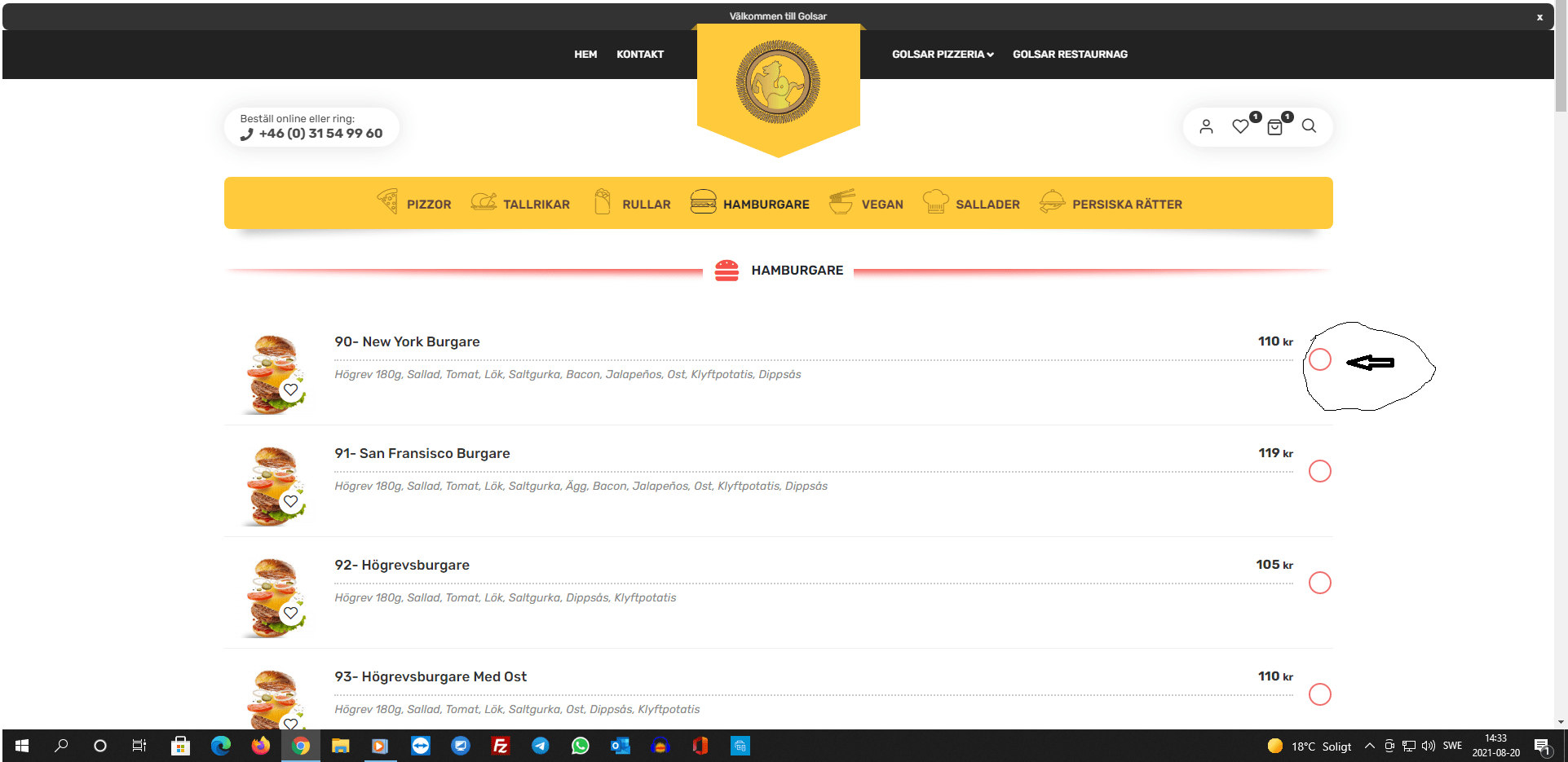Screen dimensions: 1568x762
Task: Click the Högrevsburgare thumbnail image
Action: 274,597
